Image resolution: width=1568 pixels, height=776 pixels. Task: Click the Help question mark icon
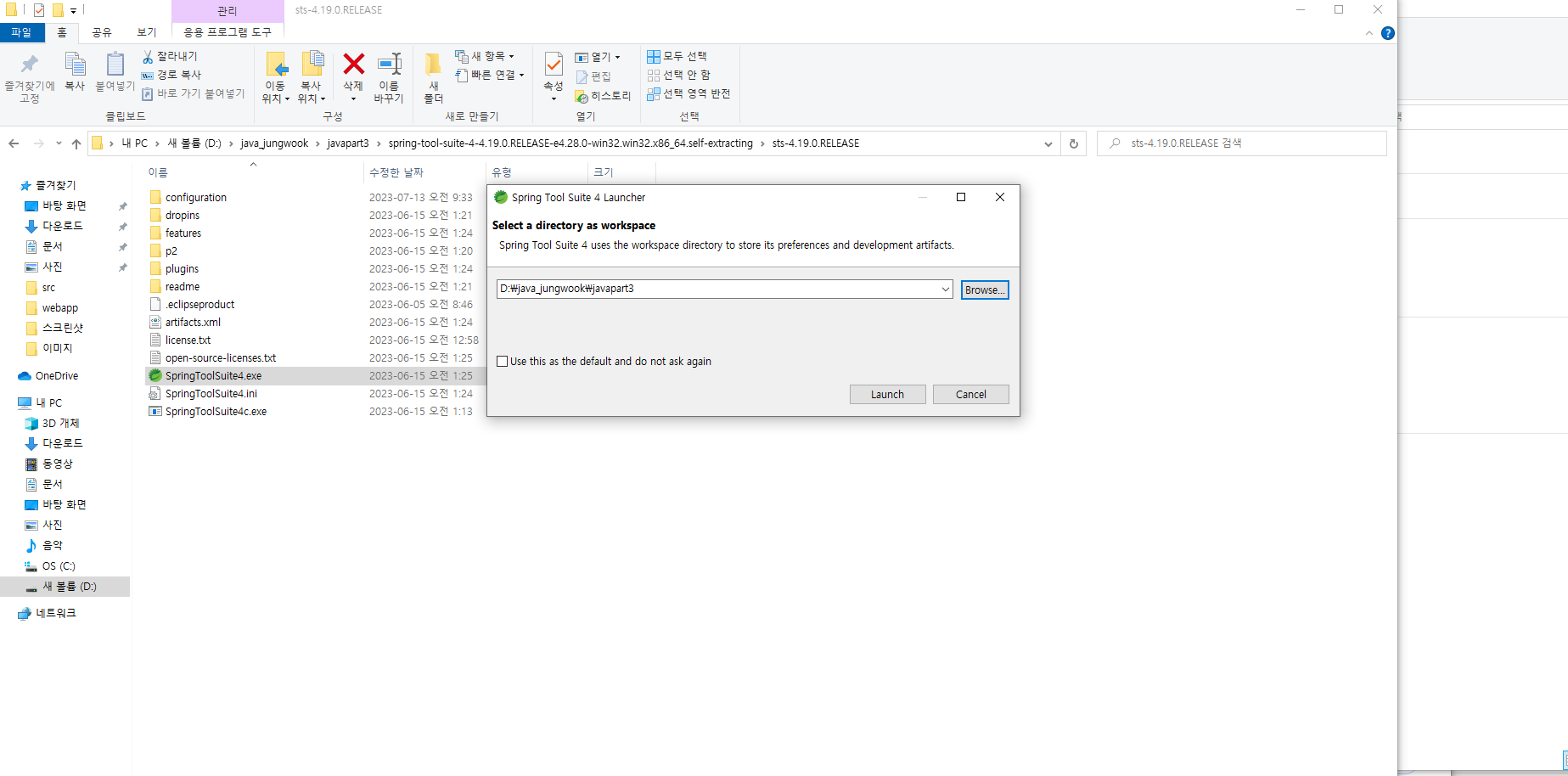click(x=1388, y=33)
